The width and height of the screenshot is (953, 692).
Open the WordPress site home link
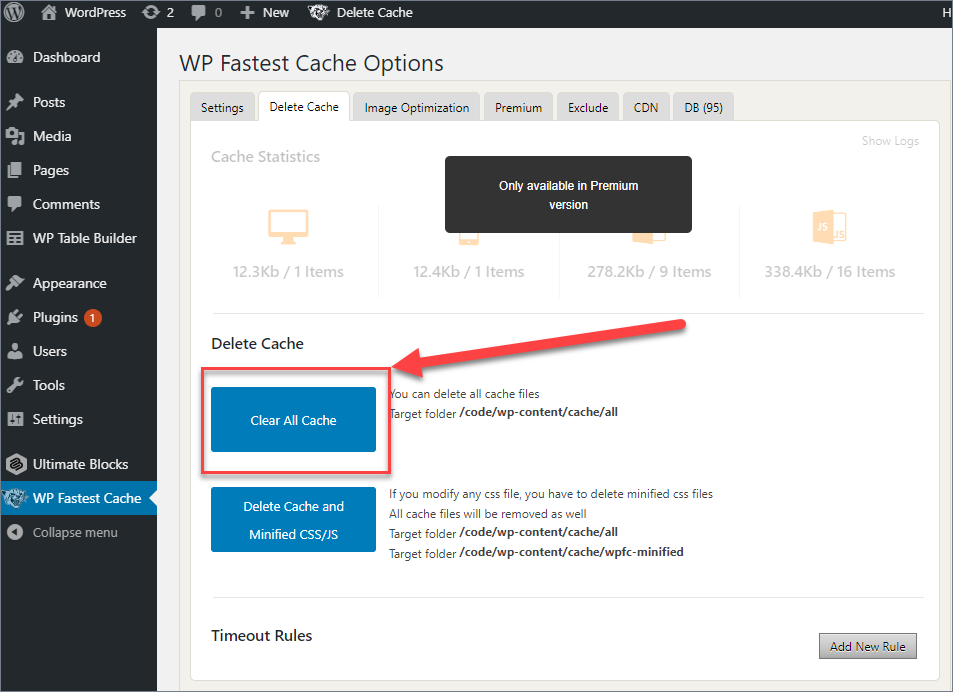point(83,12)
